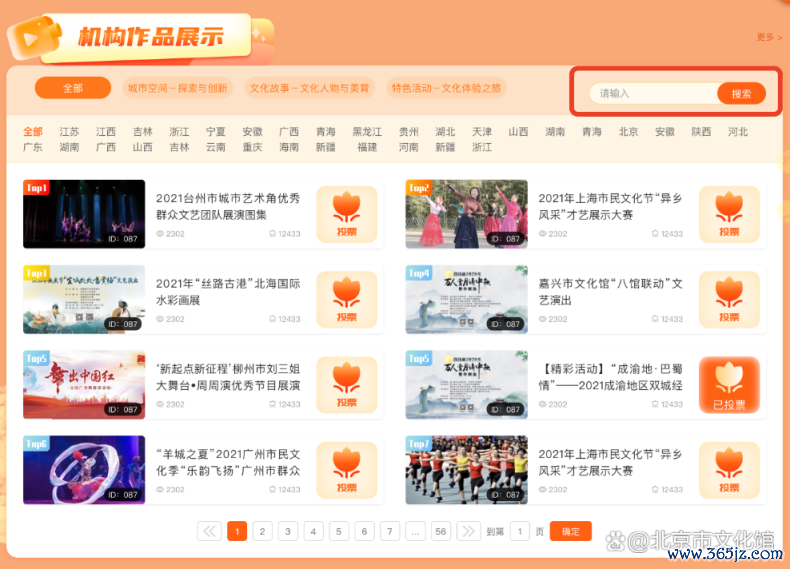The height and width of the screenshot is (569, 790).
Task: Open the 羊城之夏 dancer thumbnail
Action: pyautogui.click(x=84, y=470)
